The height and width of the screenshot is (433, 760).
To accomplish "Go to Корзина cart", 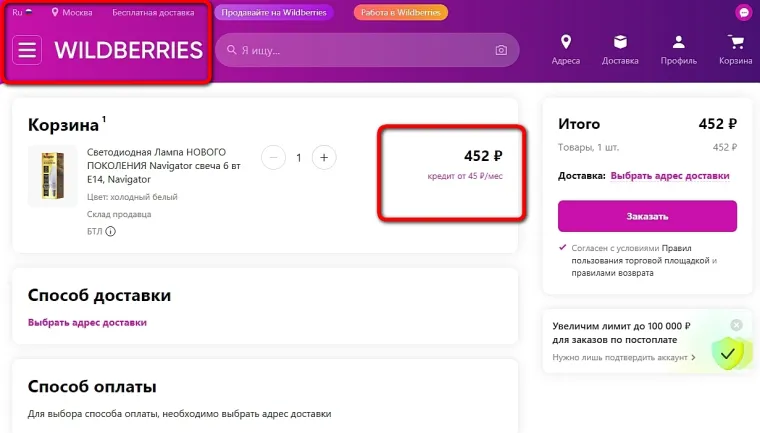I will (736, 49).
